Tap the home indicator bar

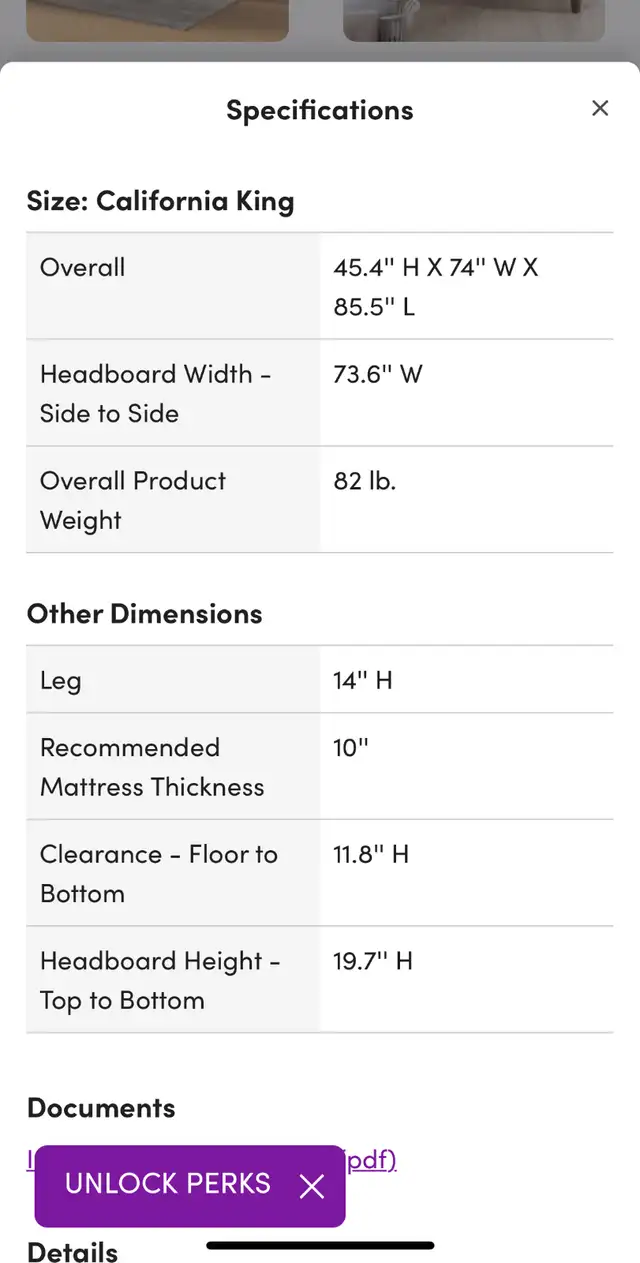click(x=320, y=1246)
